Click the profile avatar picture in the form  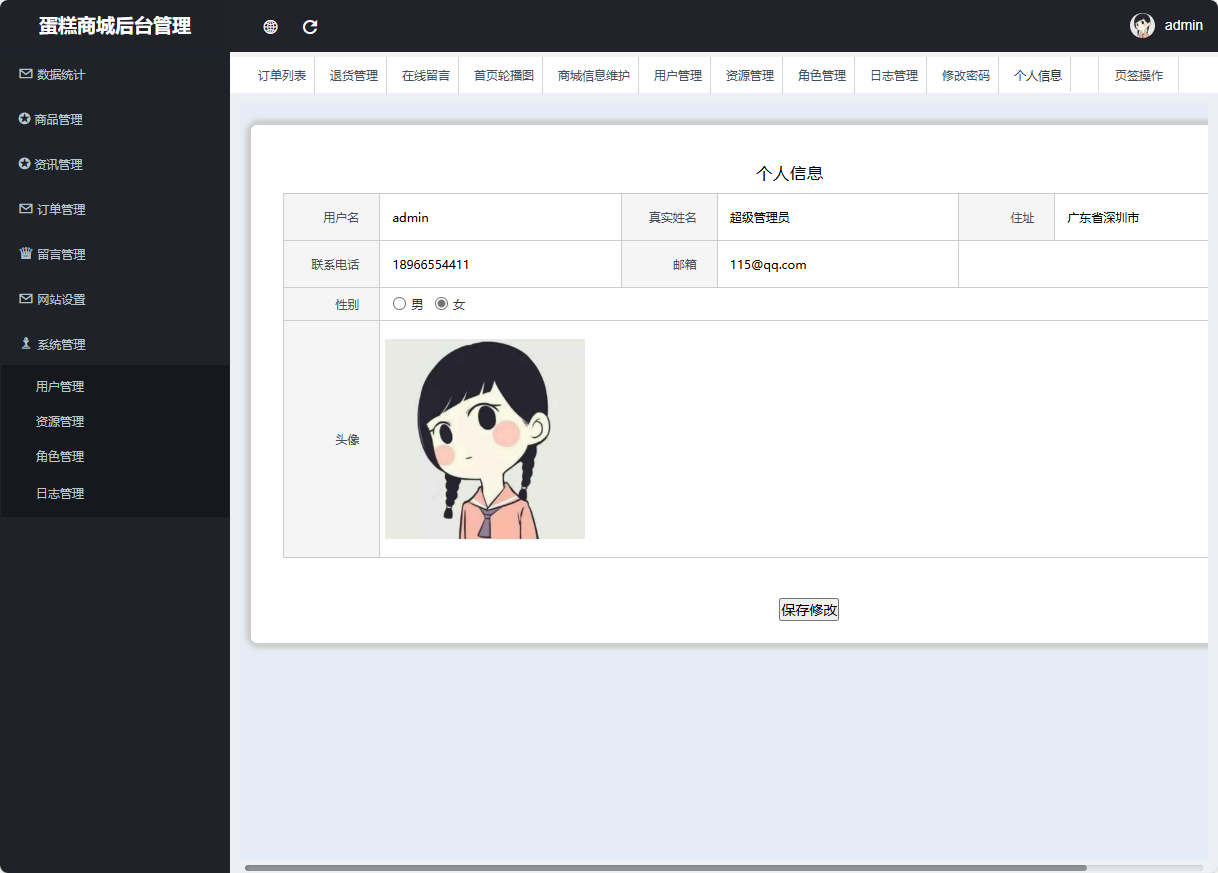click(x=484, y=438)
